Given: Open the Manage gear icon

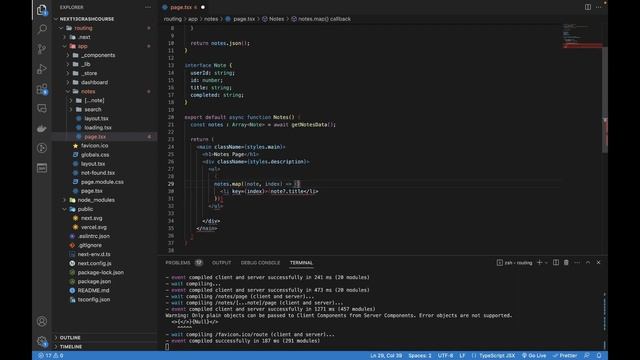Looking at the screenshot, I should (42, 341).
